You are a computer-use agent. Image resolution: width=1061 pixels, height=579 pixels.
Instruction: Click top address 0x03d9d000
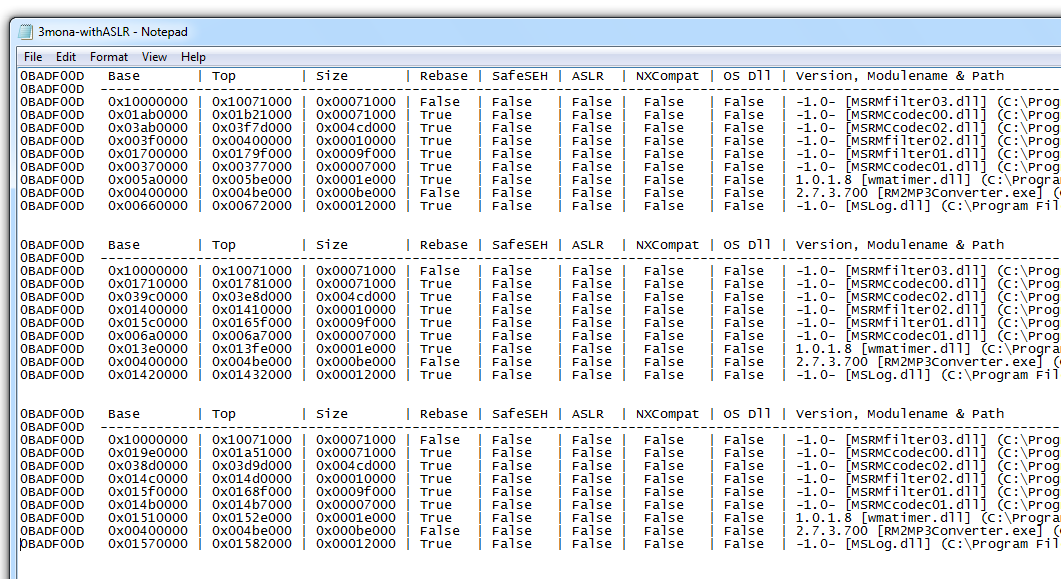click(x=252, y=466)
